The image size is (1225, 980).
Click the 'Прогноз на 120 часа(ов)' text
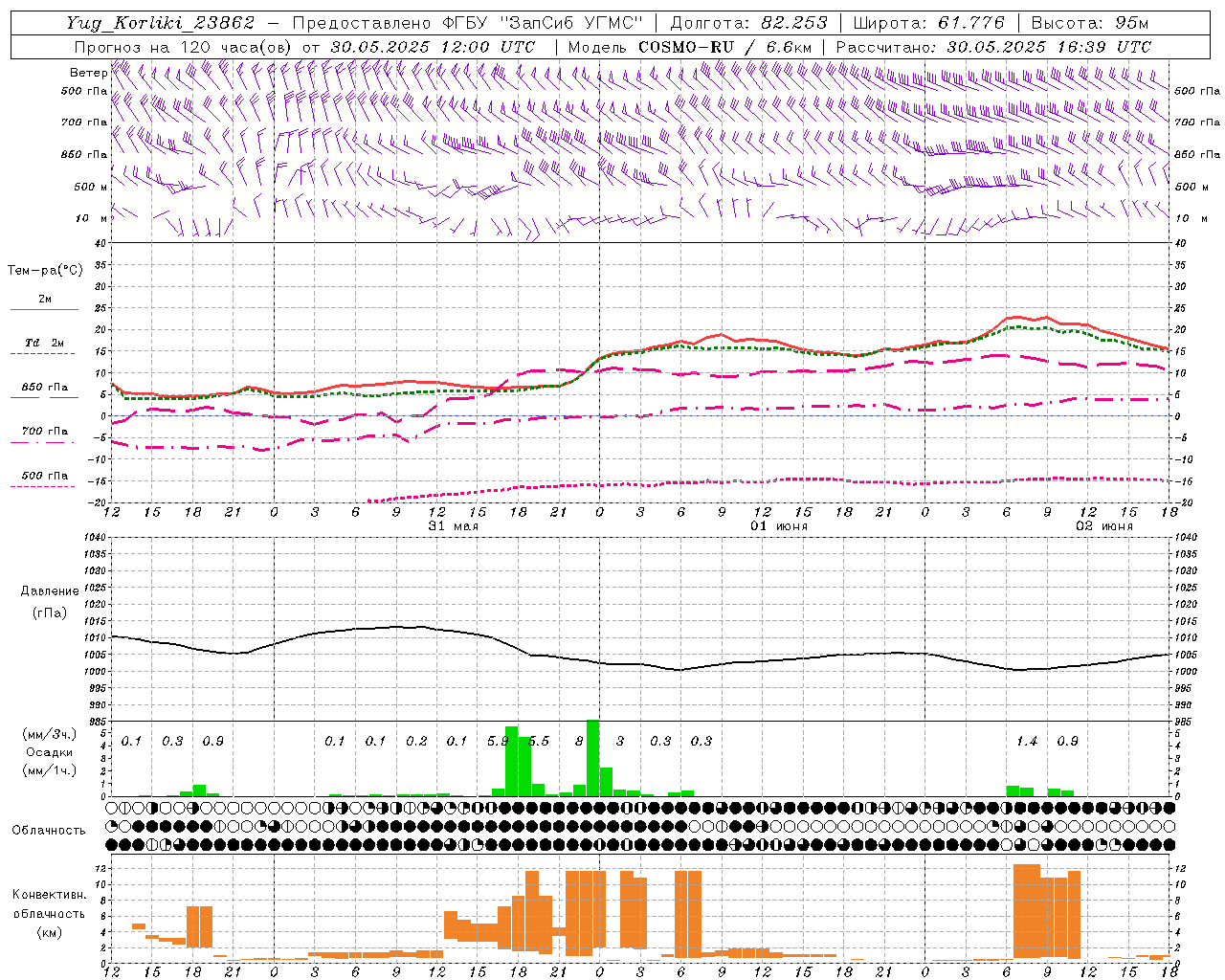pyautogui.click(x=185, y=47)
